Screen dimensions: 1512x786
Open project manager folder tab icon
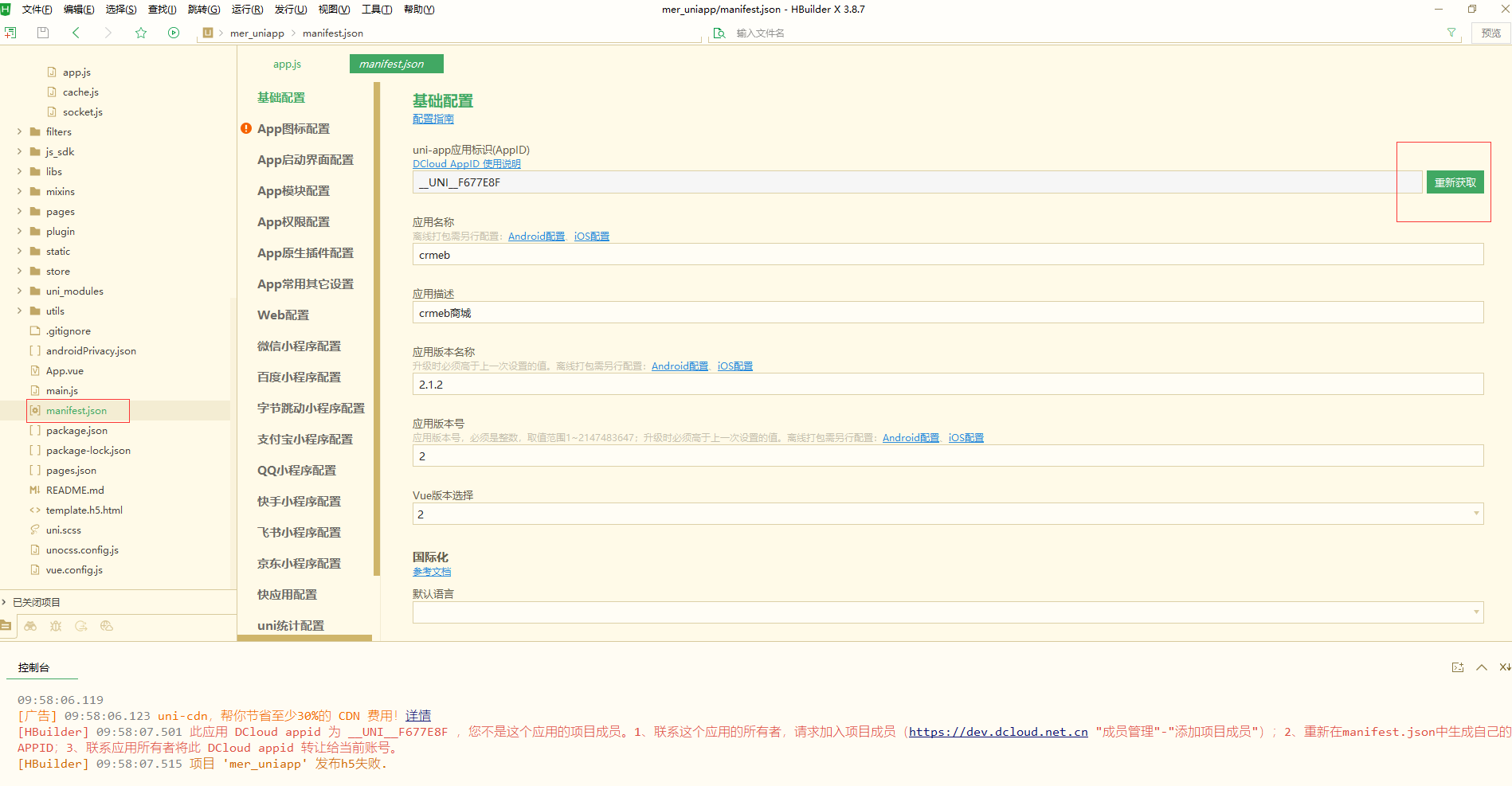click(6, 626)
